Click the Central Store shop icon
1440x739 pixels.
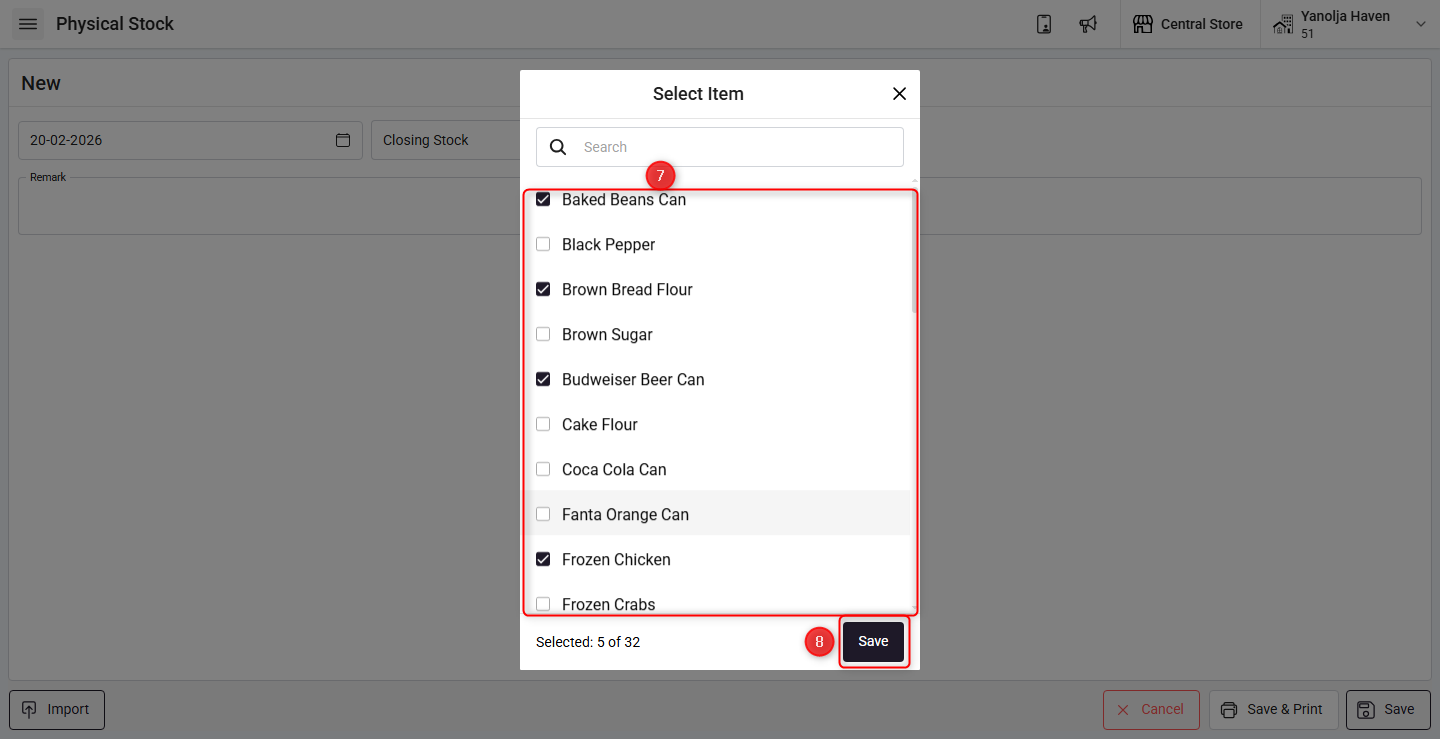(1142, 24)
